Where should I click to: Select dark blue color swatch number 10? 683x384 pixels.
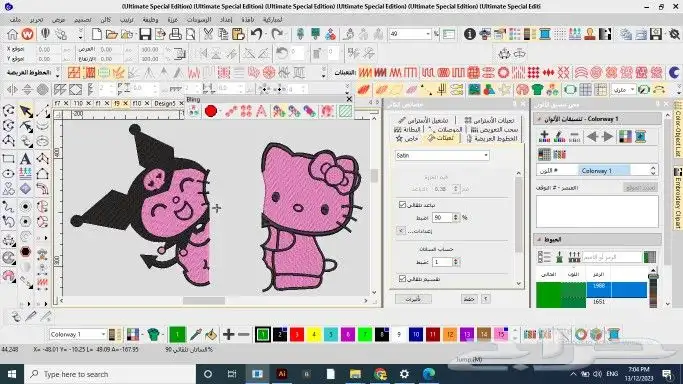coord(416,334)
